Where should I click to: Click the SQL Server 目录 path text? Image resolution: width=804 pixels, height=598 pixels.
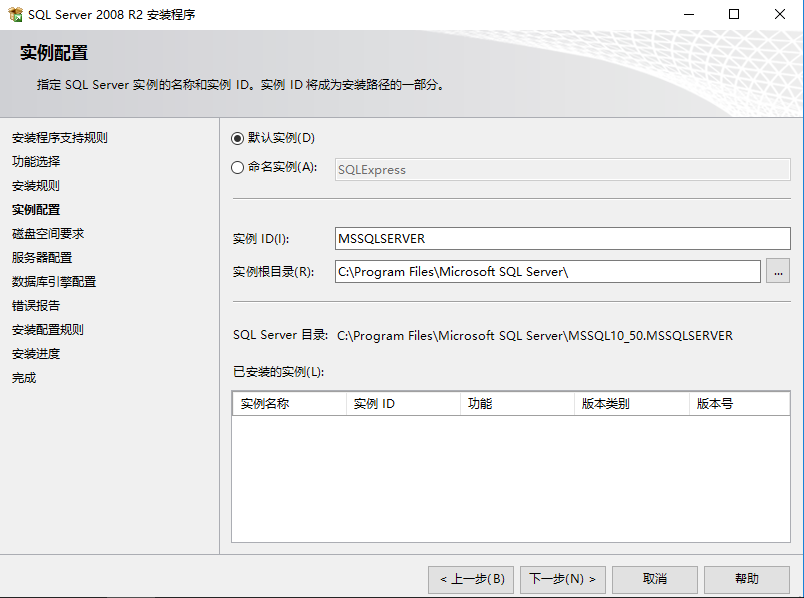(x=535, y=335)
